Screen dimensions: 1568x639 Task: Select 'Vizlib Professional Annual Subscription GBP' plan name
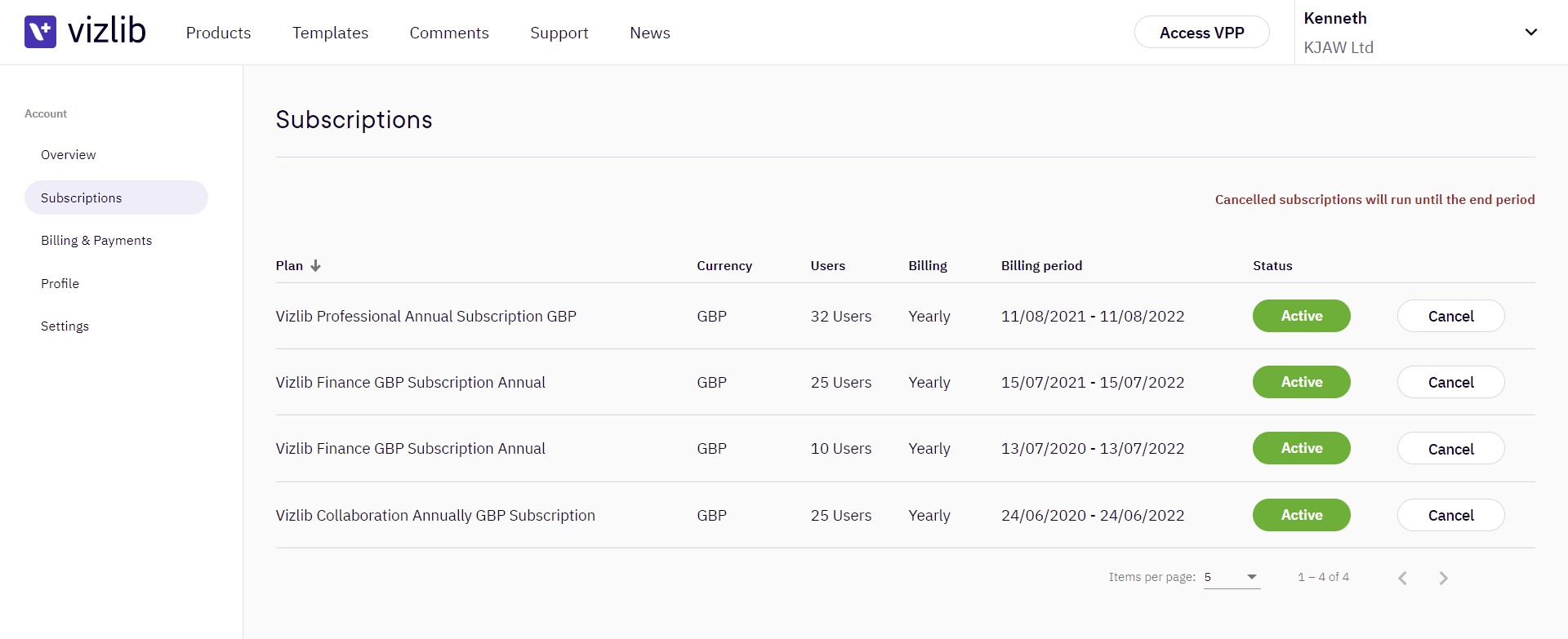click(426, 317)
